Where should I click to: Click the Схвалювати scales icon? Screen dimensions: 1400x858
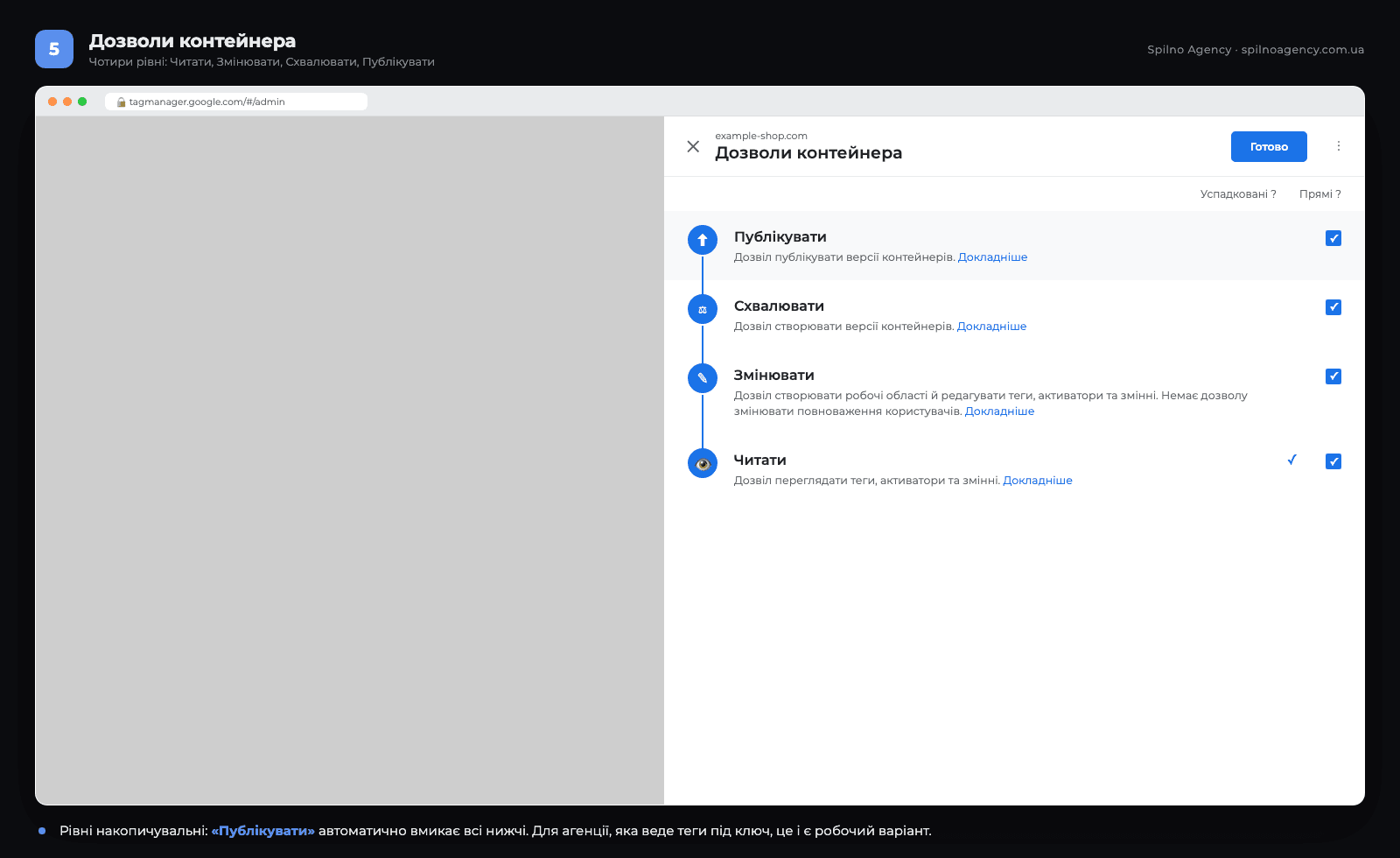pos(703,309)
